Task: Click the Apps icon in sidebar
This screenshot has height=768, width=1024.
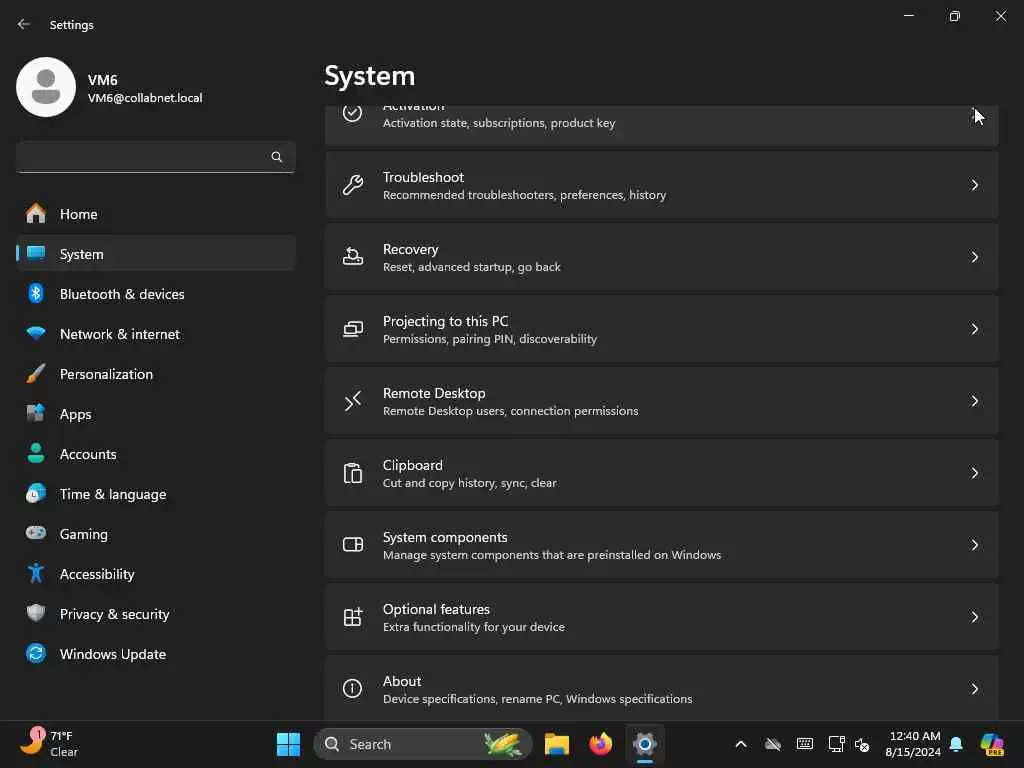Action: pyautogui.click(x=36, y=413)
